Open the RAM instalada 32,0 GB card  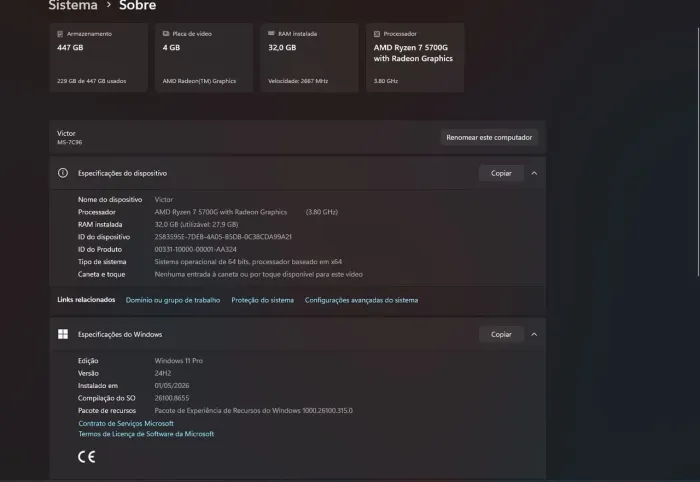(x=309, y=58)
